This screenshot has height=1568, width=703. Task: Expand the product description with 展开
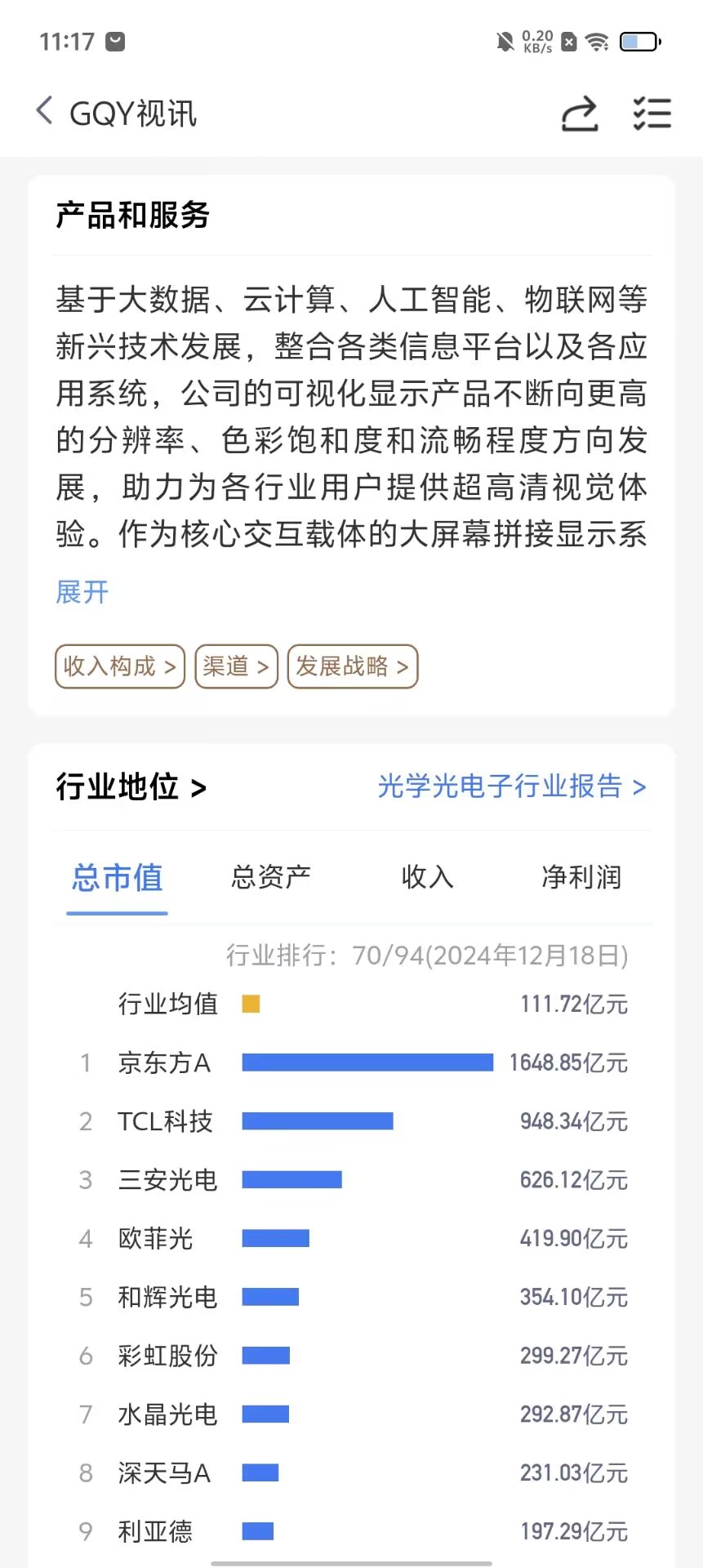(82, 592)
